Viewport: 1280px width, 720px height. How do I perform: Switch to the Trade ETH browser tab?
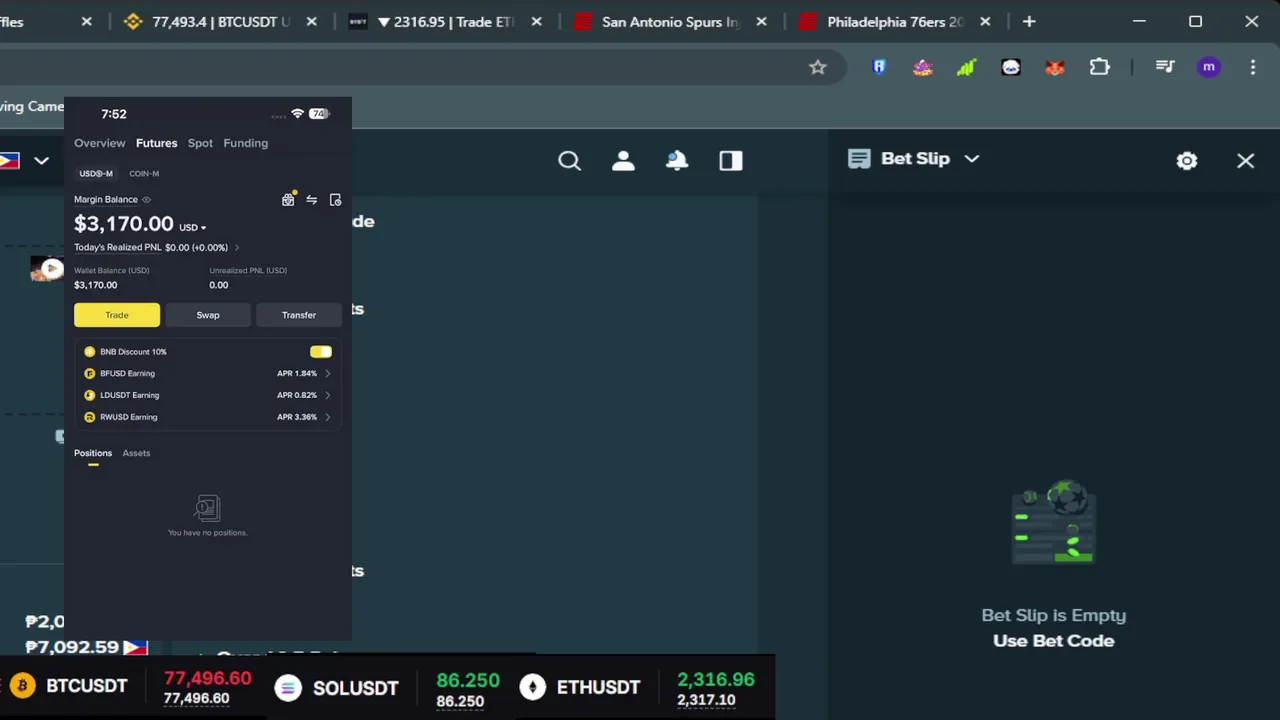(445, 22)
